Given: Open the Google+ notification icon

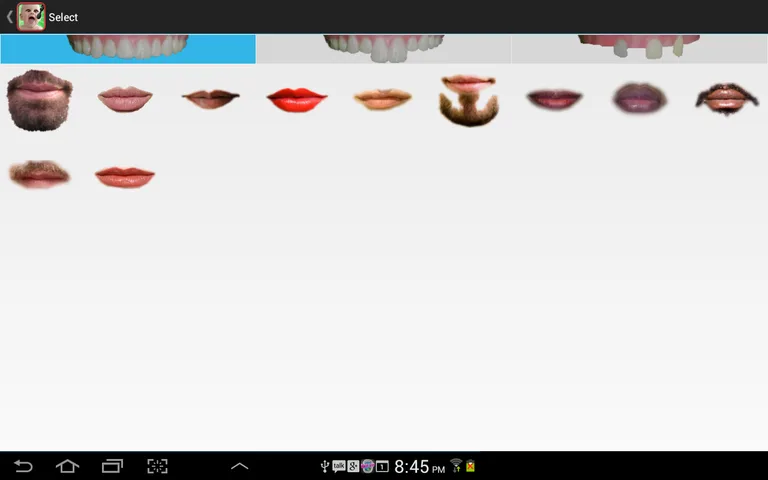Looking at the screenshot, I should [353, 466].
